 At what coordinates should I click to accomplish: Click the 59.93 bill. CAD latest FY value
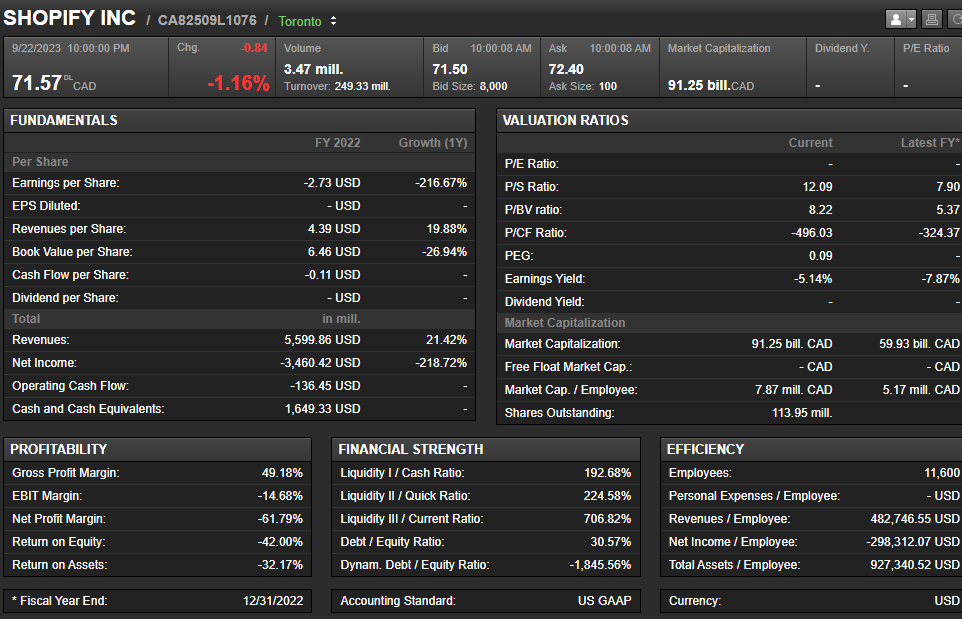coord(919,344)
